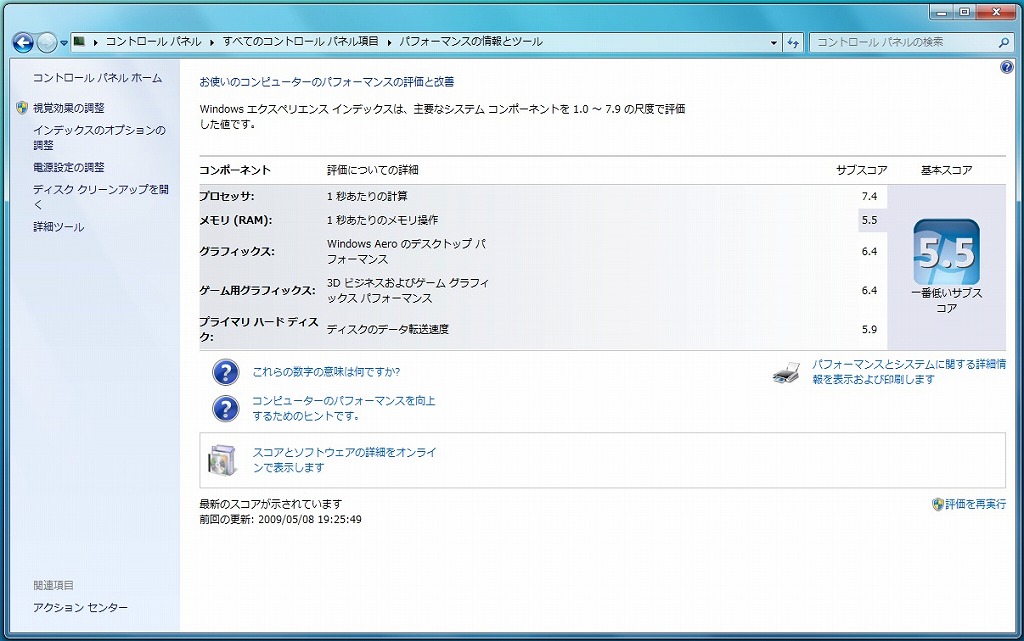Click shield icon beside 評価を再実行
This screenshot has height=641, width=1024.
[x=938, y=504]
